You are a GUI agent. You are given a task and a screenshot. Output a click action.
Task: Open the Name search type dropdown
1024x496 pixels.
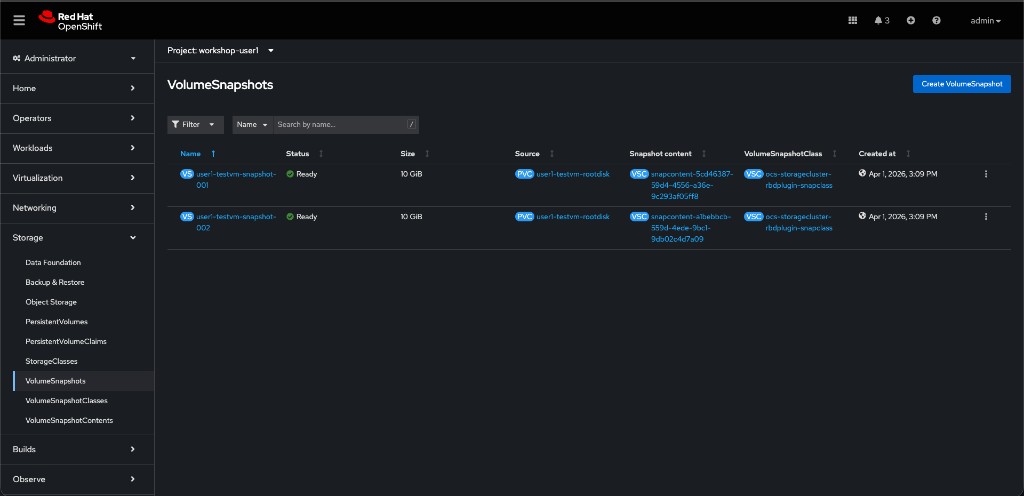[x=253, y=125]
